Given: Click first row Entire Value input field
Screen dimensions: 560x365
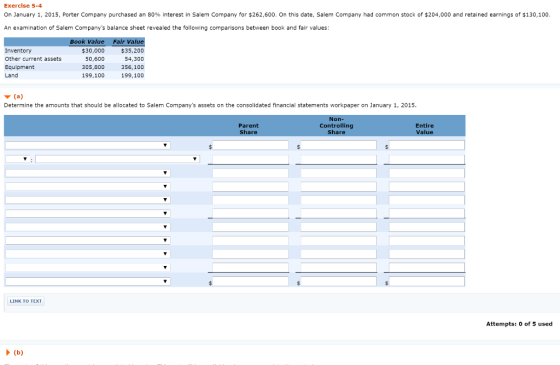Looking at the screenshot, I should pyautogui.click(x=427, y=145).
